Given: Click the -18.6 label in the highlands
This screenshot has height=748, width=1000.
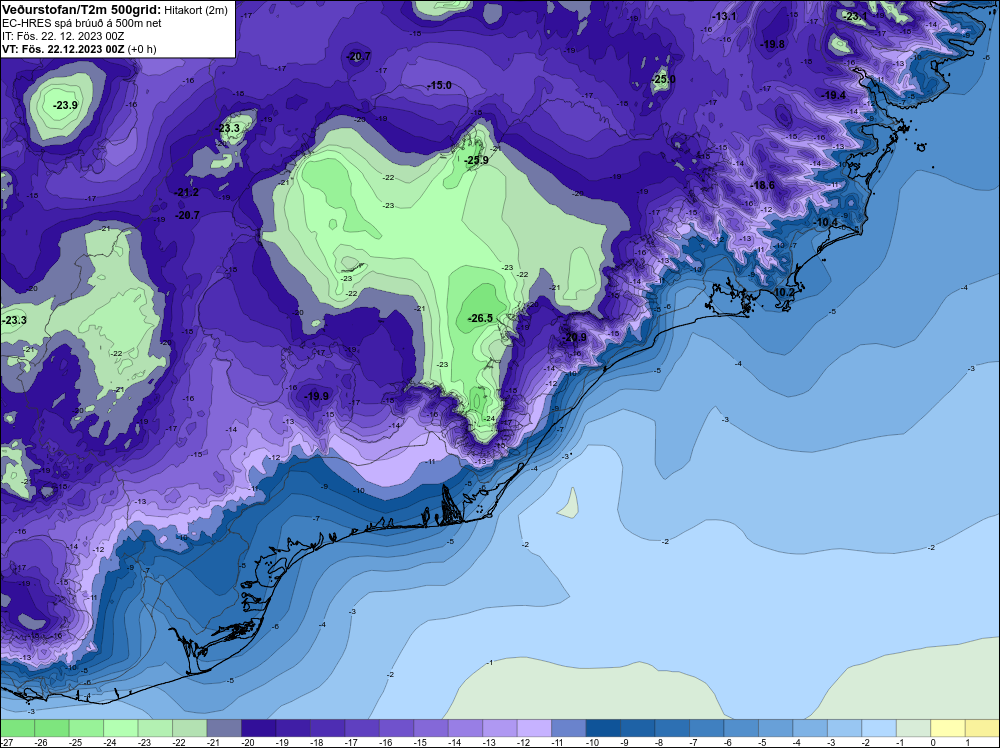Looking at the screenshot, I should [x=763, y=186].
